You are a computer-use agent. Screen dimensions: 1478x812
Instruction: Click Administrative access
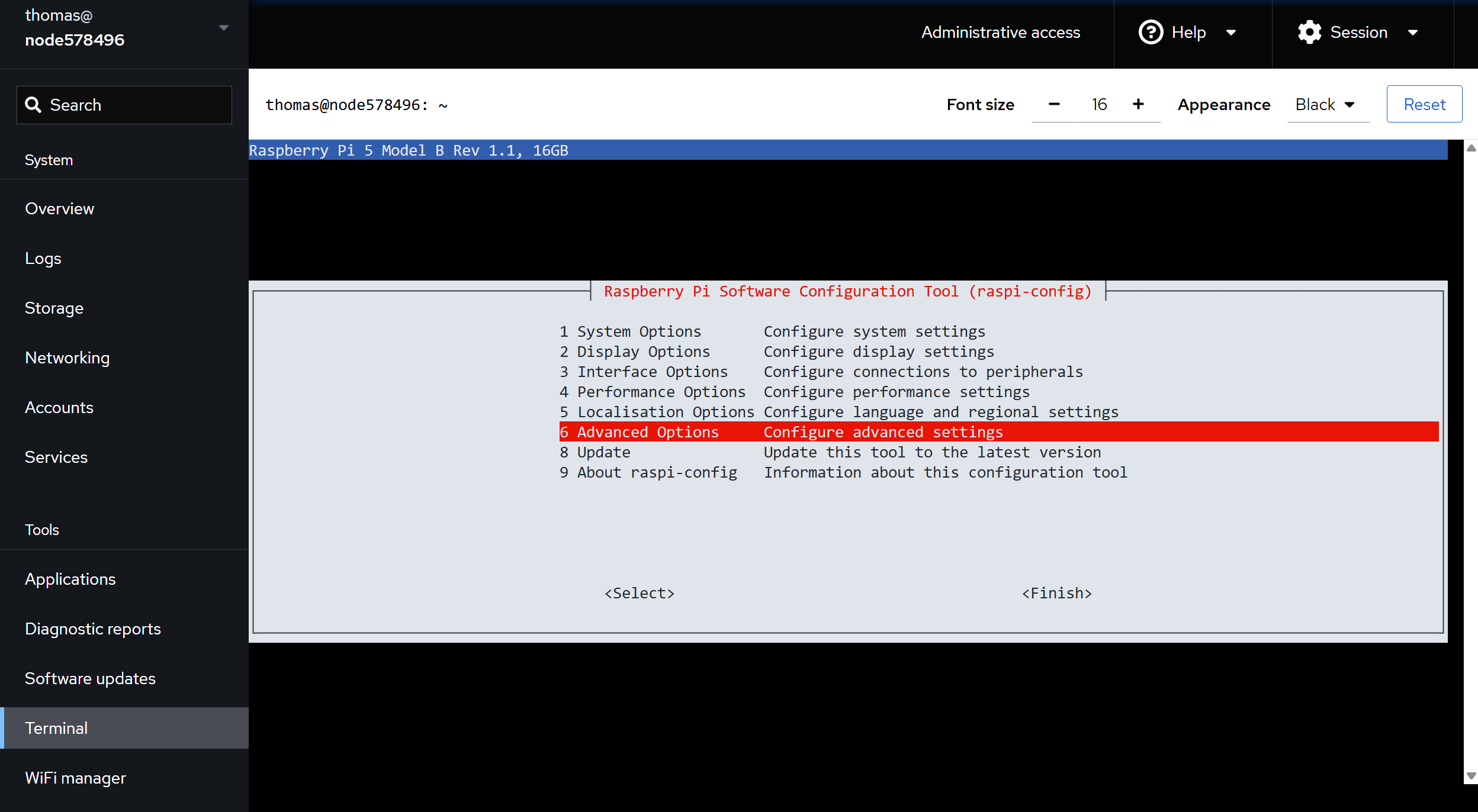(1000, 32)
